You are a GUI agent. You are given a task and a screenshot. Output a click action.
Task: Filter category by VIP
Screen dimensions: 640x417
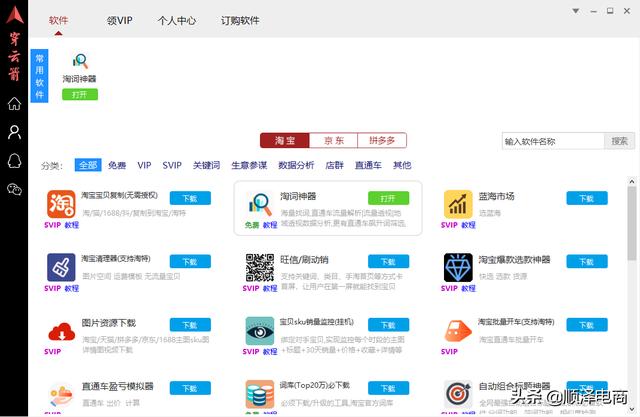pos(144,165)
